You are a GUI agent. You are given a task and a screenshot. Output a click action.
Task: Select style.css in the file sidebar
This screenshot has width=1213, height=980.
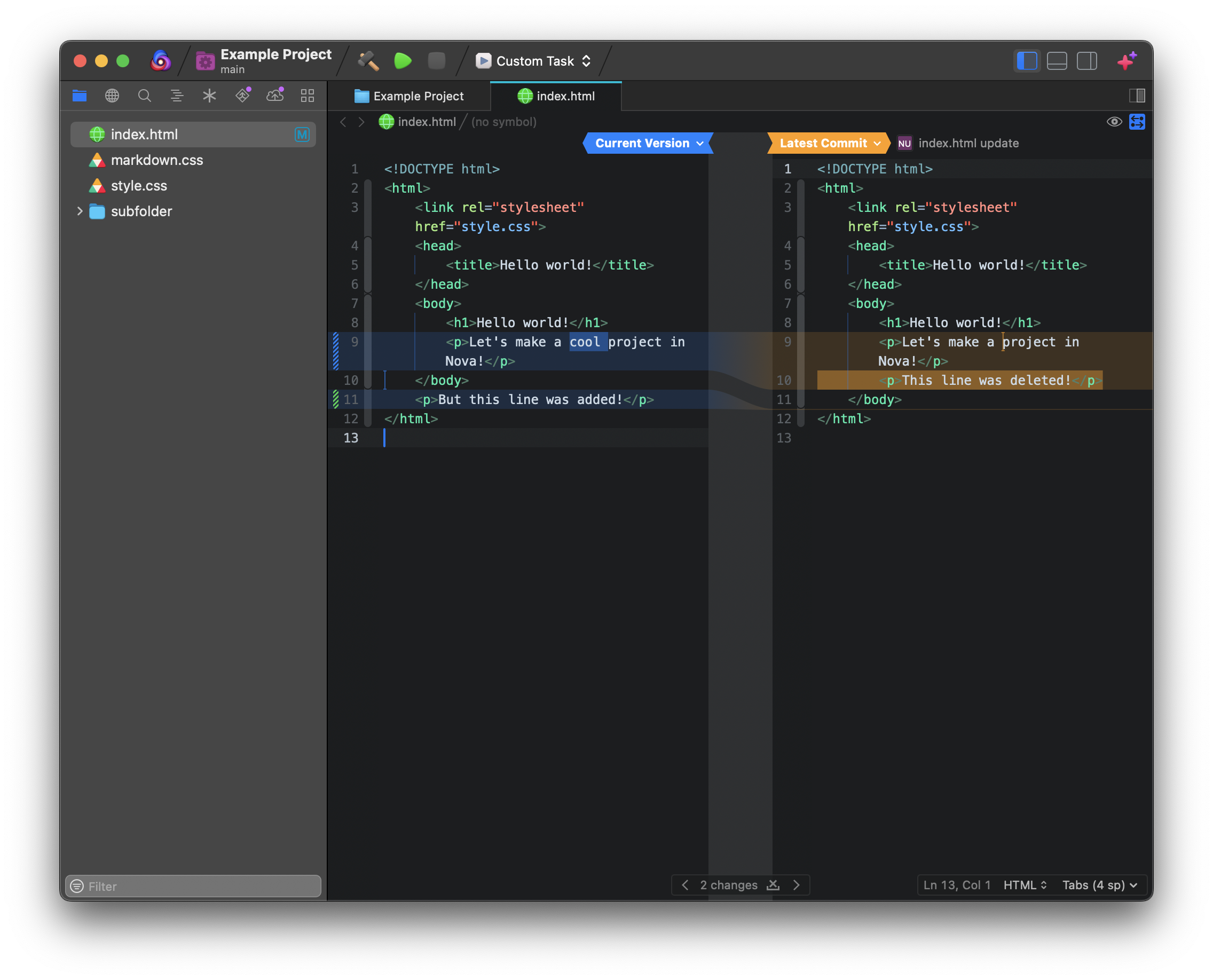pos(193,186)
